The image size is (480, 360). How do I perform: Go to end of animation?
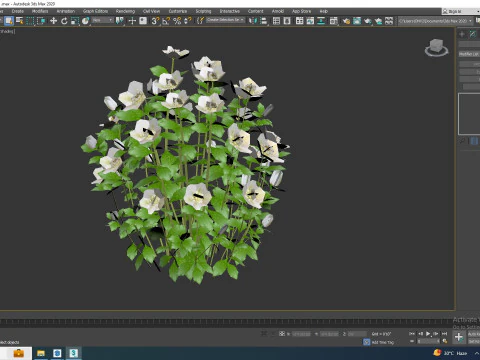[444, 334]
